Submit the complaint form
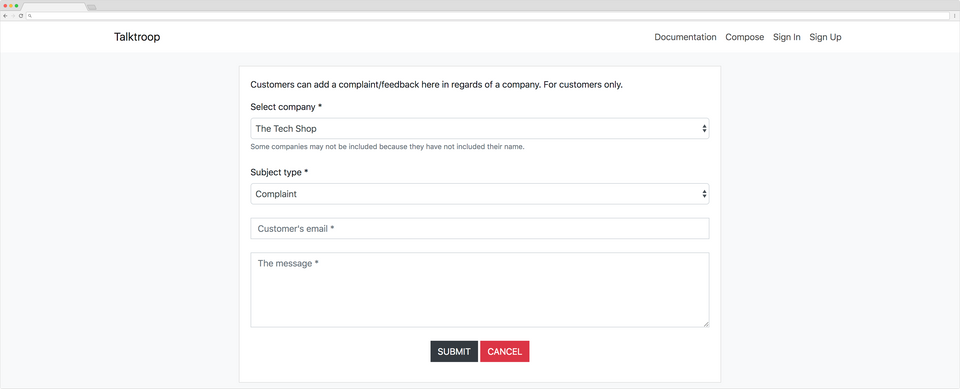Screen dimensions: 960x389 pos(454,352)
